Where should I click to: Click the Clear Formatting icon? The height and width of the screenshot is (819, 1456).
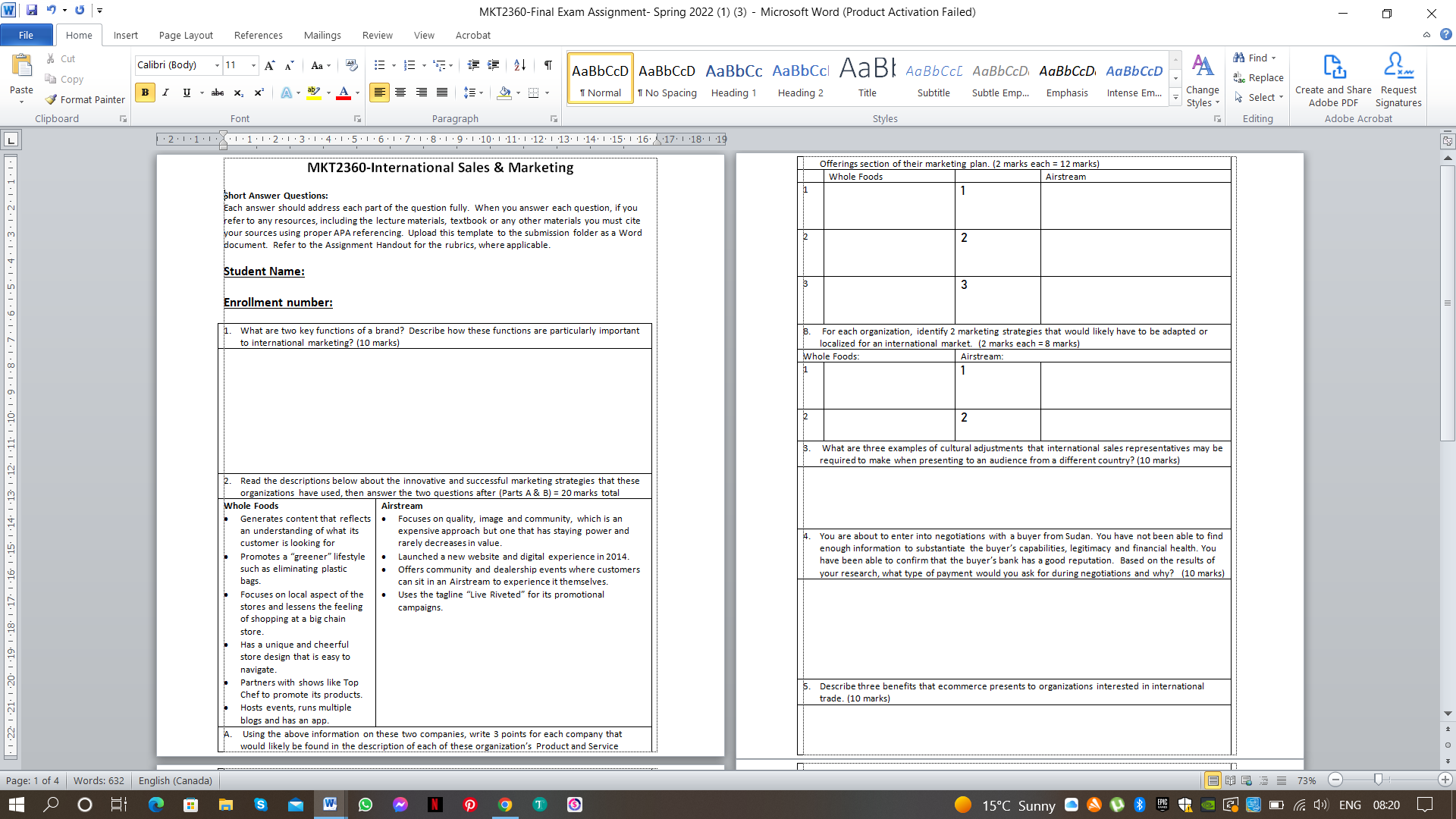coord(351,65)
